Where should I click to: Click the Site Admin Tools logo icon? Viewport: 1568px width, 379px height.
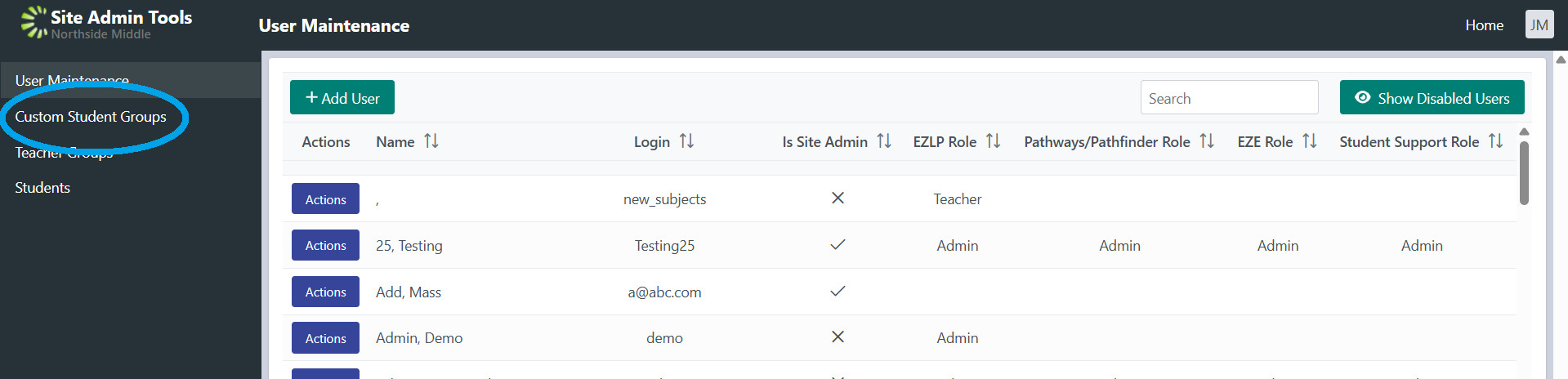(x=34, y=22)
